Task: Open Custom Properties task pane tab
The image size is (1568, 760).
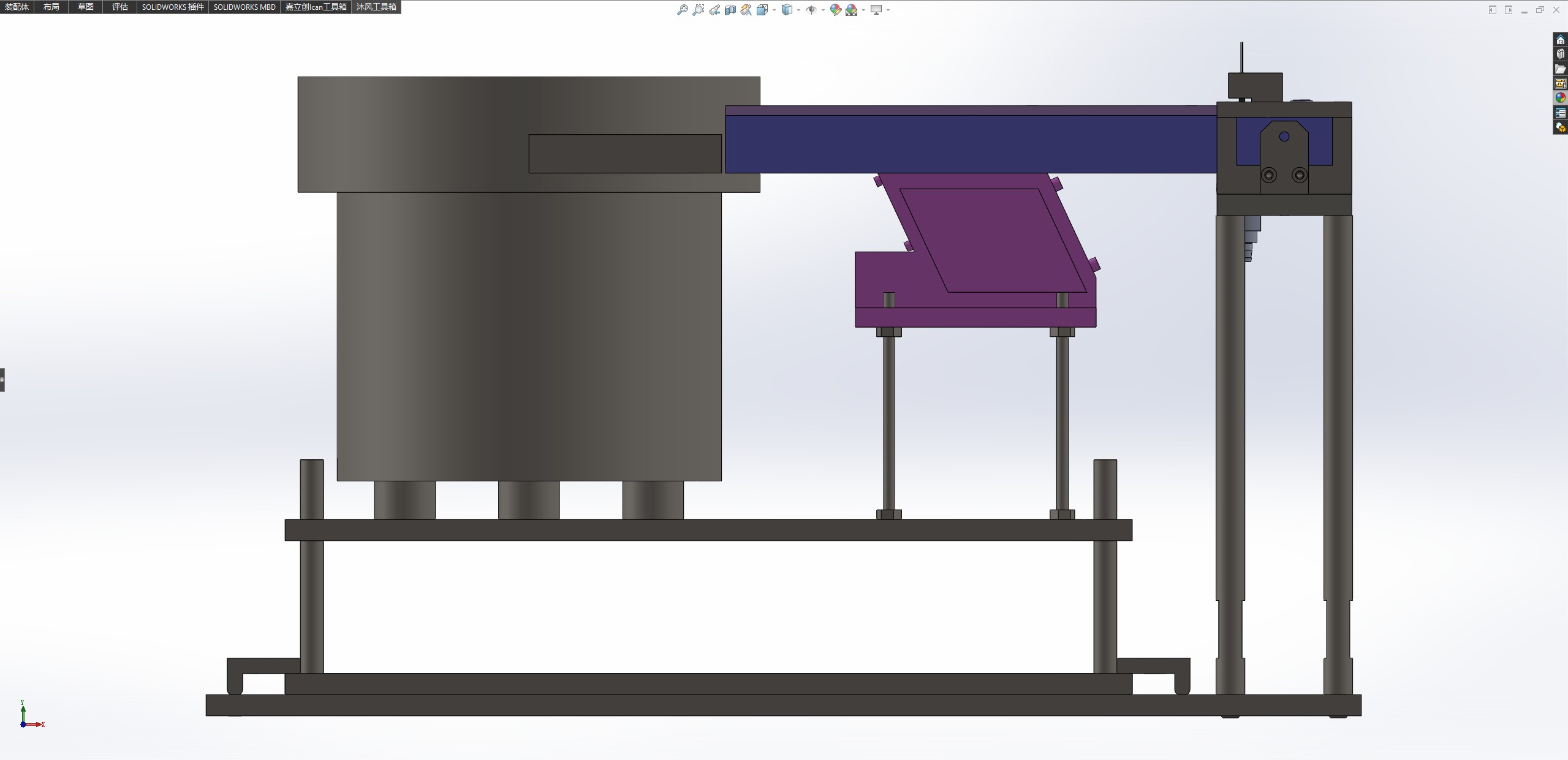Action: [x=1560, y=113]
